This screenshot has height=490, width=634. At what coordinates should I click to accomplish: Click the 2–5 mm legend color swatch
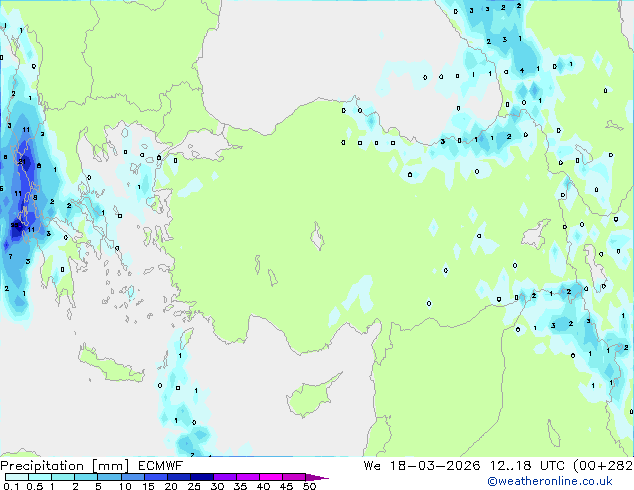pyautogui.click(x=86, y=477)
